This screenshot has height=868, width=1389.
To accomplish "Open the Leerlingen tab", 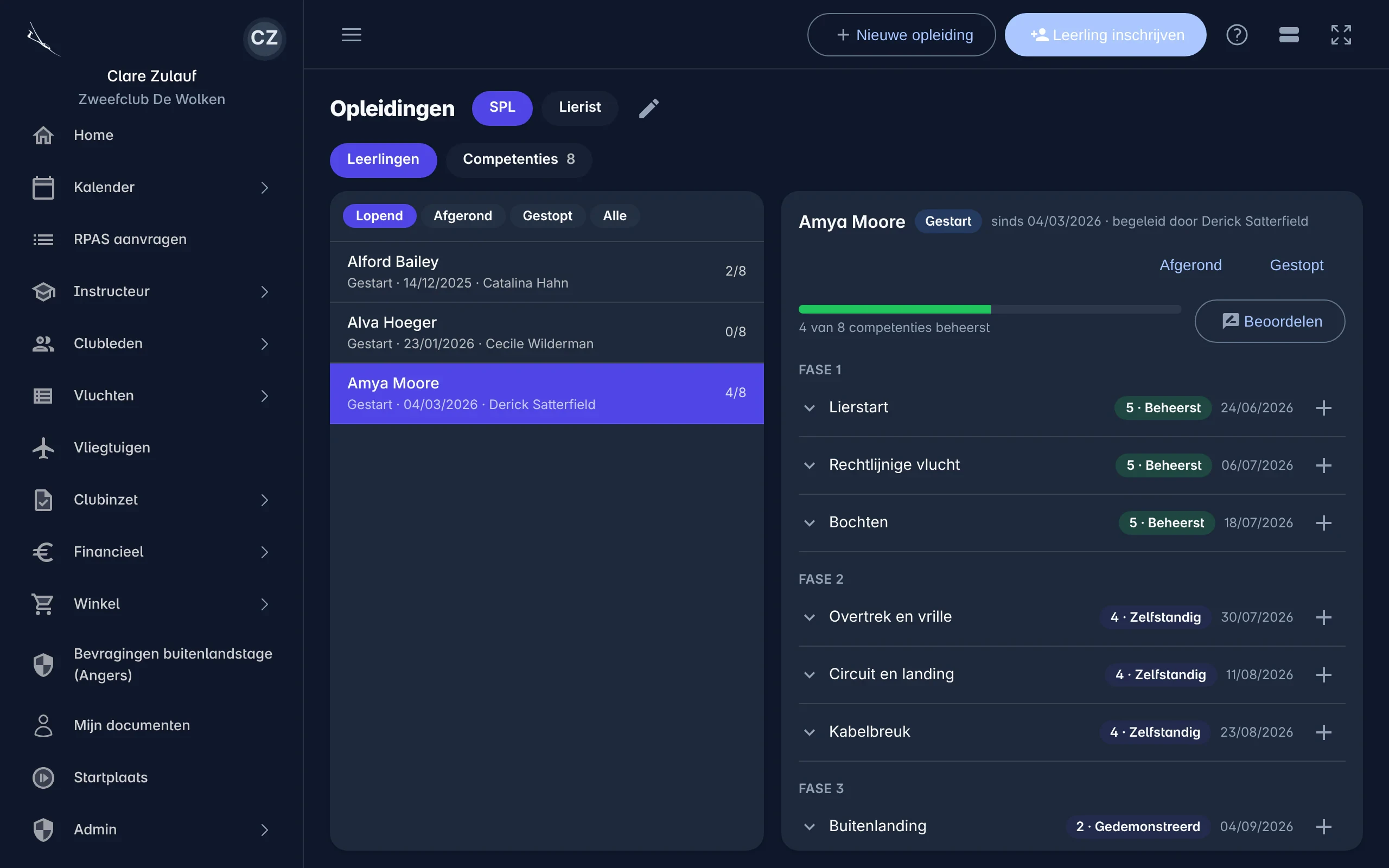I will (383, 159).
